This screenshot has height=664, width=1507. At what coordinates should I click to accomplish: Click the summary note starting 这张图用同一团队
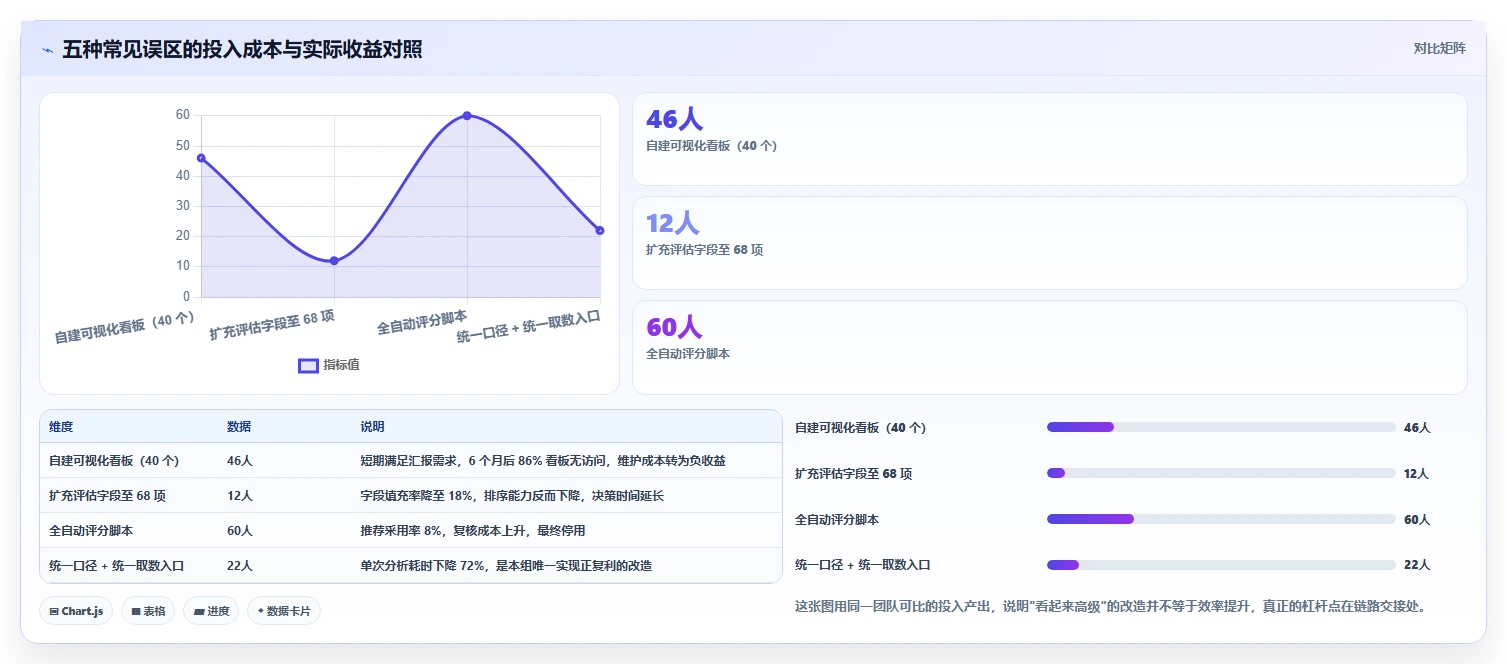[1110, 606]
